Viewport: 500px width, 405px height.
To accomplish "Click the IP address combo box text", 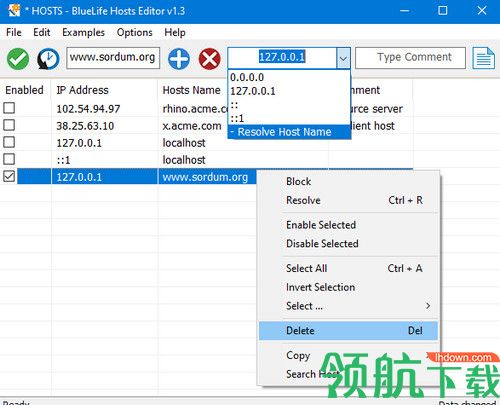I will point(282,58).
